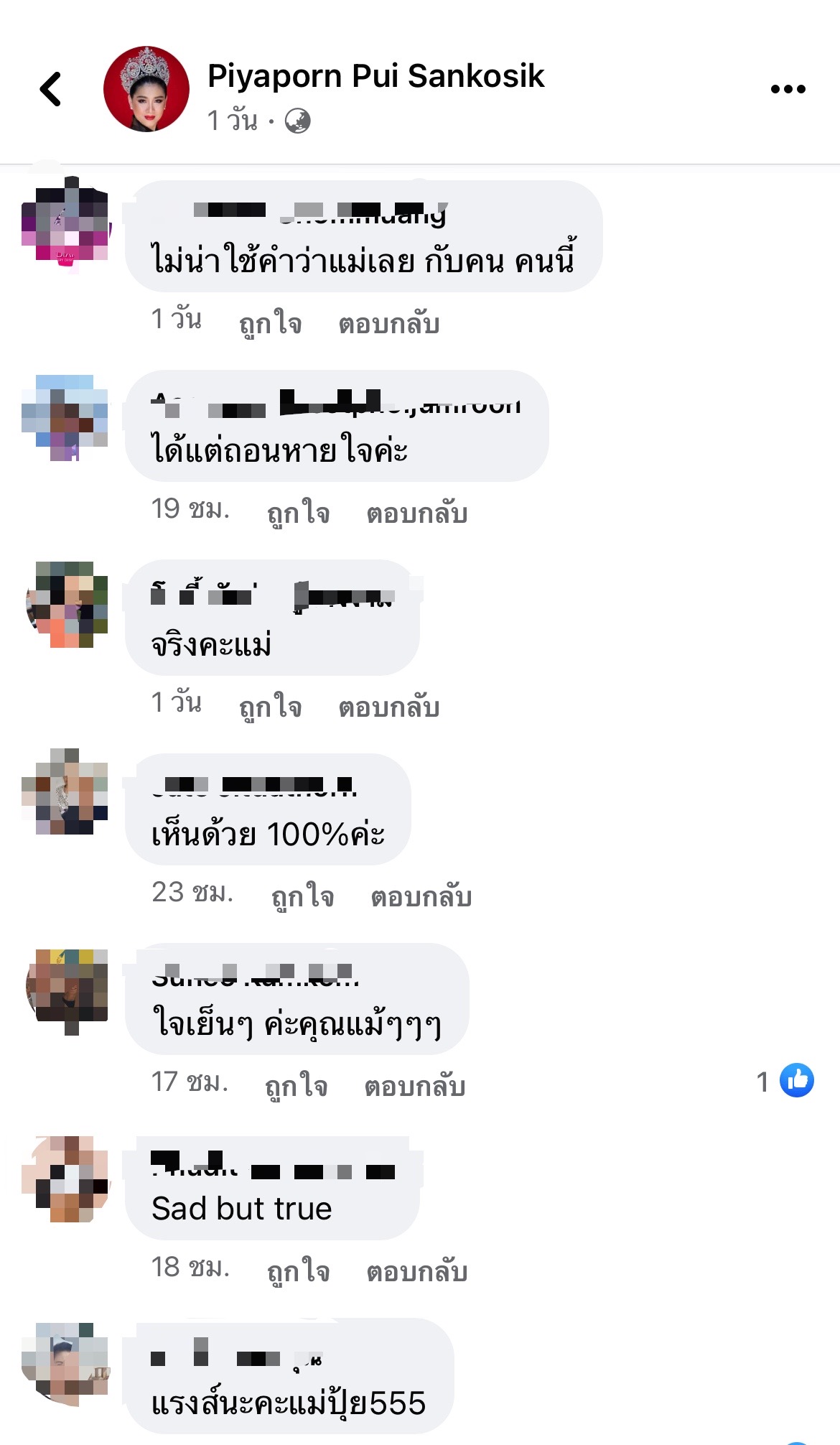Tap the globe public privacy icon
The width and height of the screenshot is (840, 1445).
(x=297, y=121)
